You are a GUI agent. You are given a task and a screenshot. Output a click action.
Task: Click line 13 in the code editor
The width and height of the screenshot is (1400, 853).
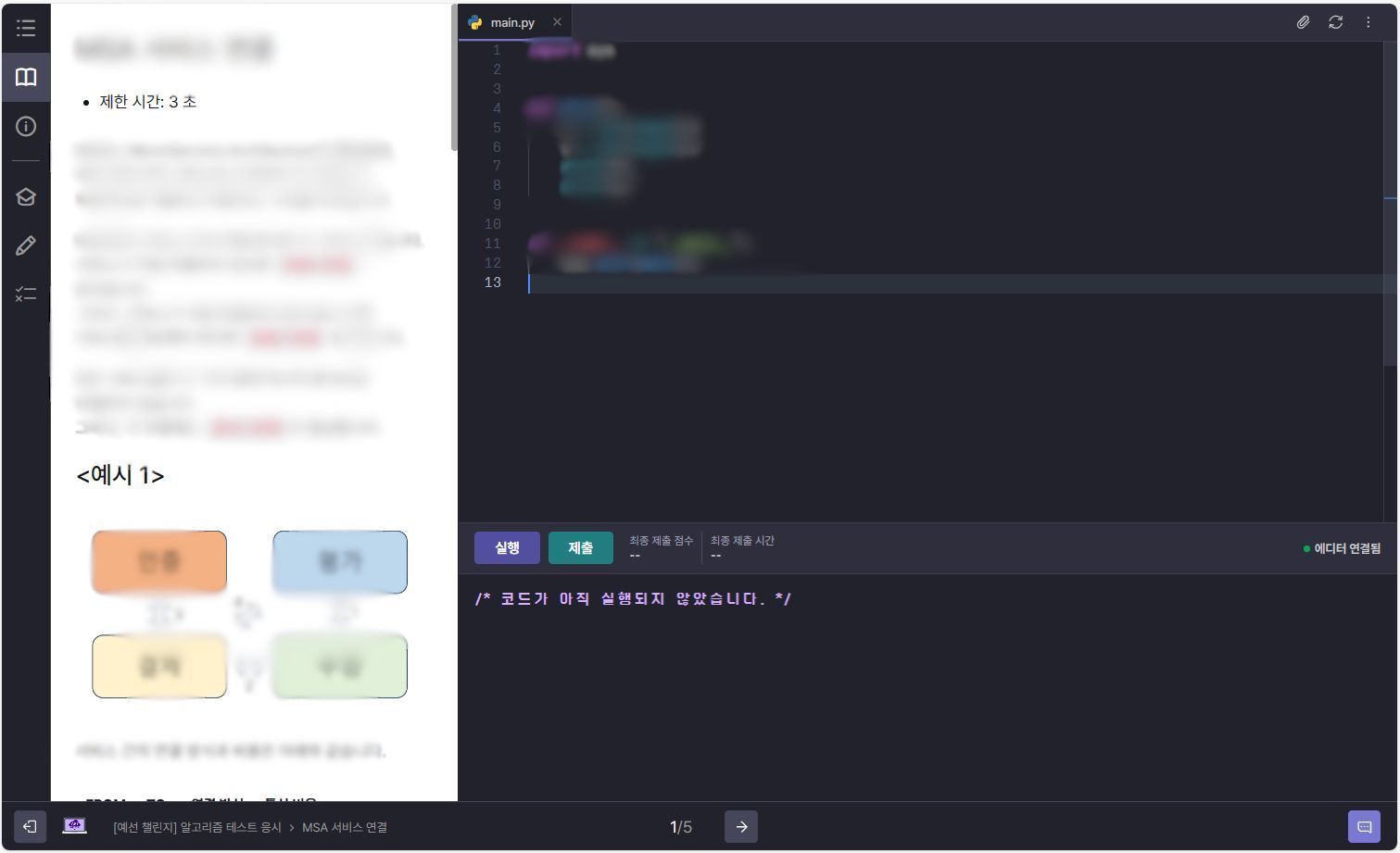click(954, 283)
